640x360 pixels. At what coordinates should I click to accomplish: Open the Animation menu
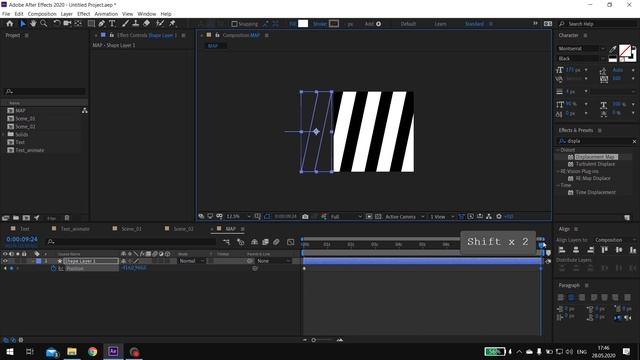(106, 14)
